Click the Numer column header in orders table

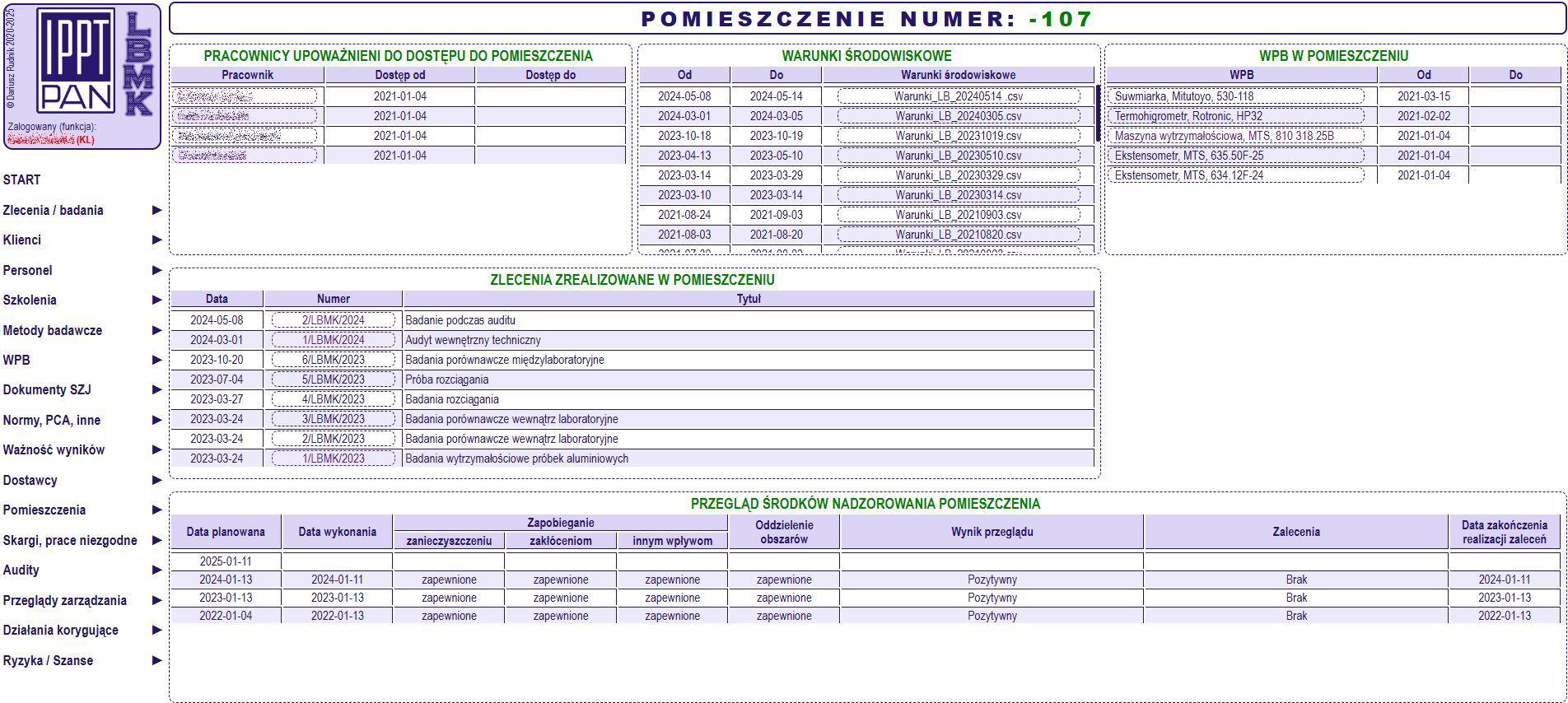pyautogui.click(x=334, y=299)
